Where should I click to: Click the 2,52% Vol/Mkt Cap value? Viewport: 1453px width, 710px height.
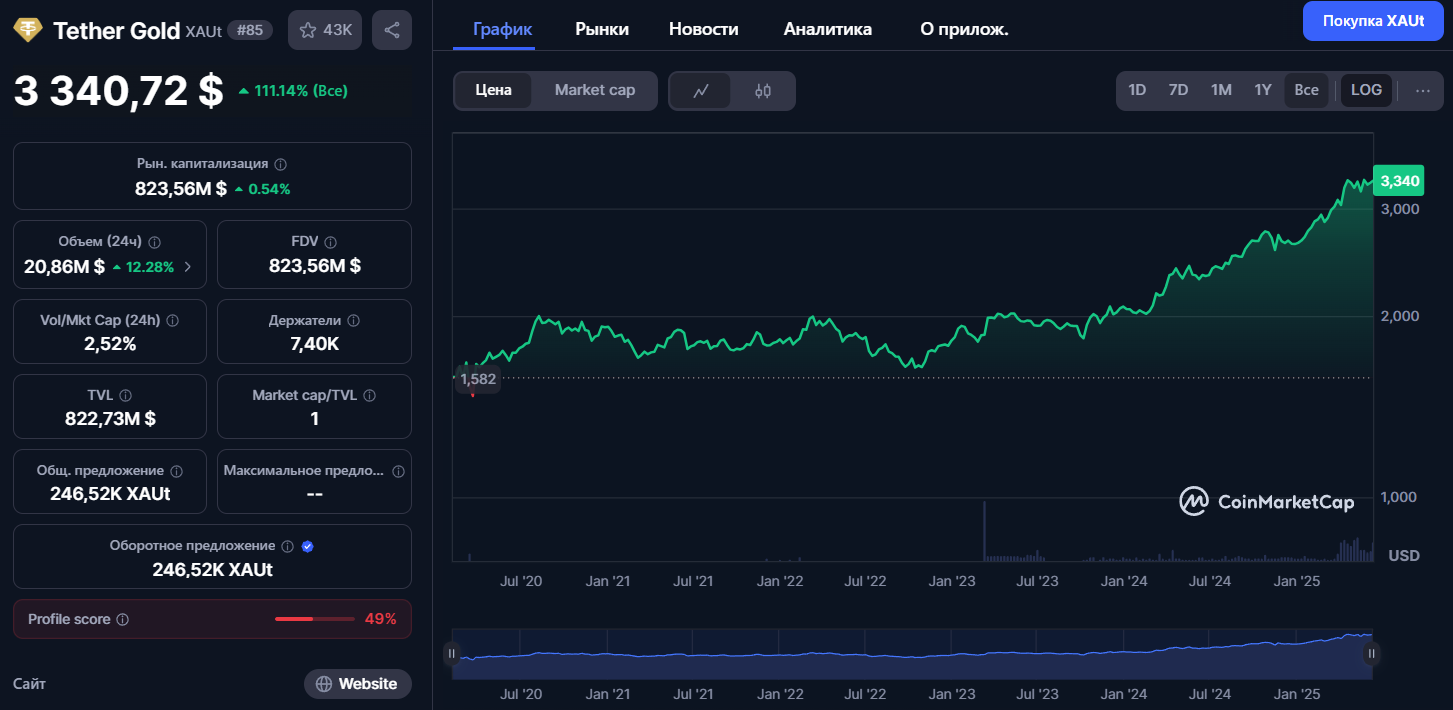click(x=110, y=344)
